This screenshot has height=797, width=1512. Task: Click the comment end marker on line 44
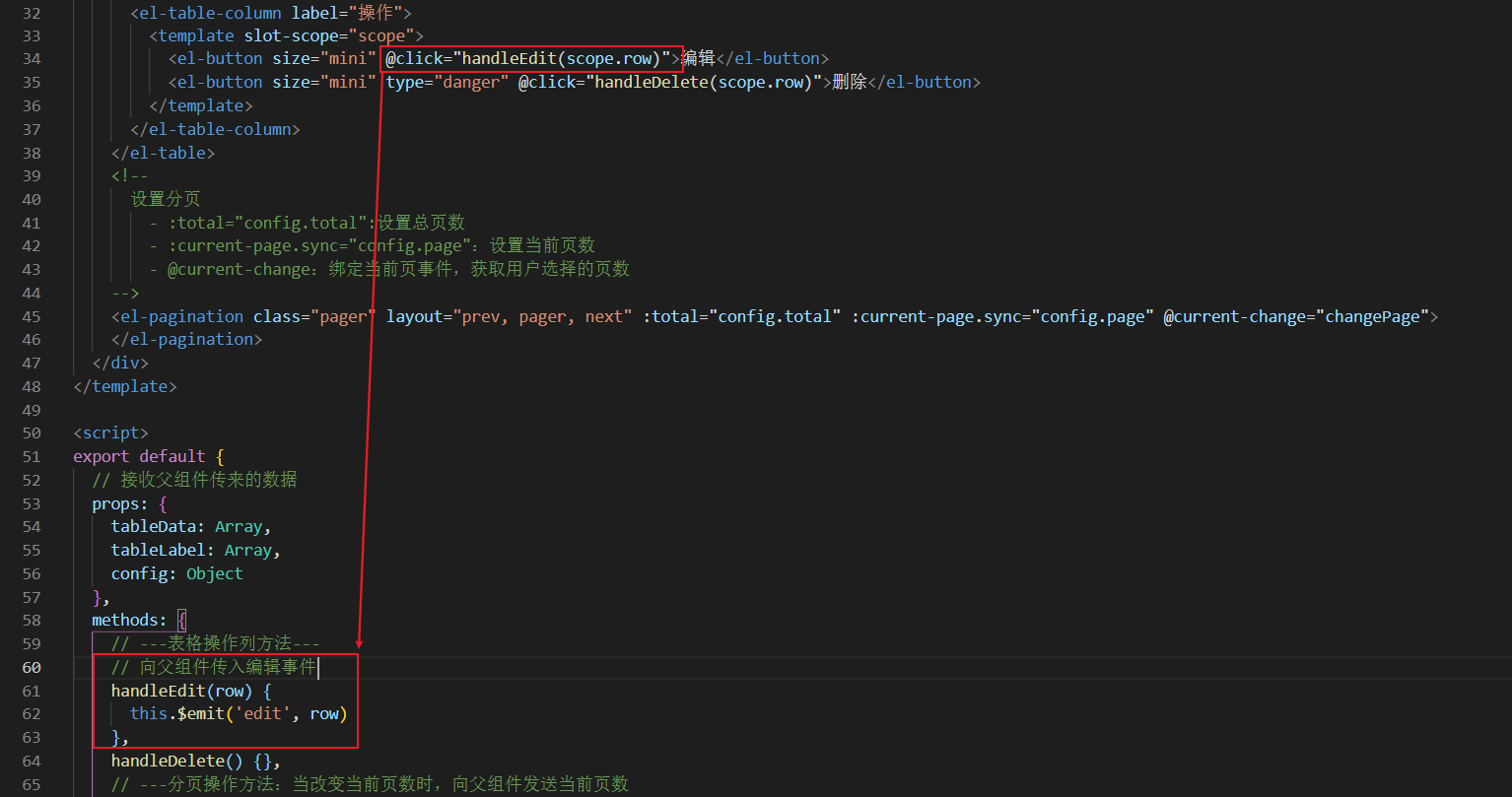tap(125, 294)
